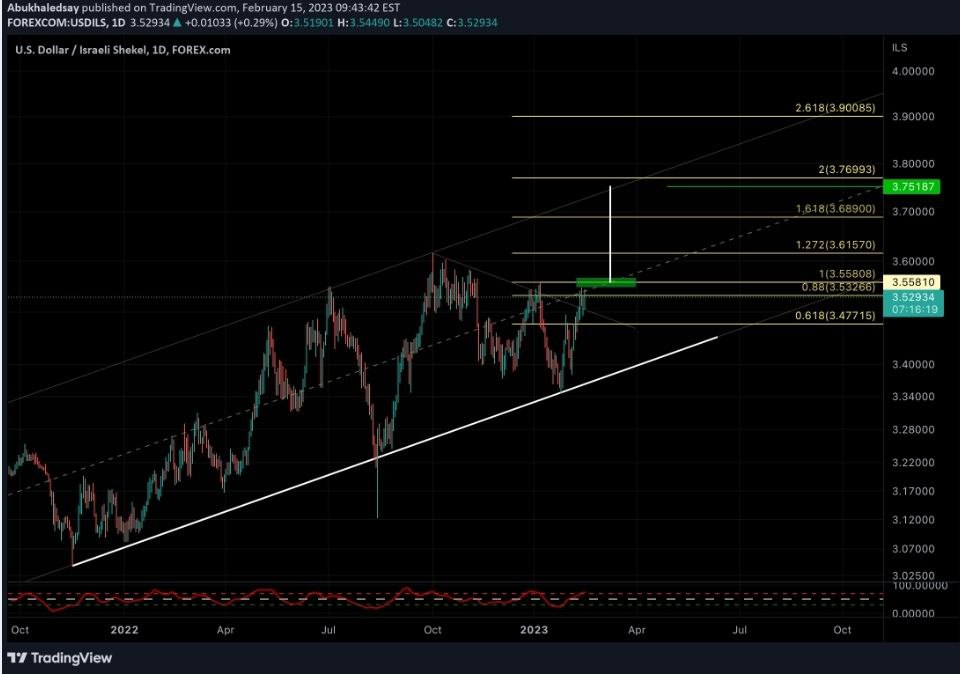Click the green rectangle resistance zone

tap(606, 283)
